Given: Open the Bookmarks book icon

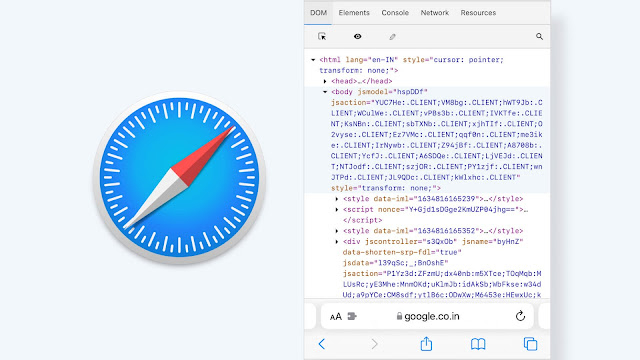Looking at the screenshot, I should [478, 344].
